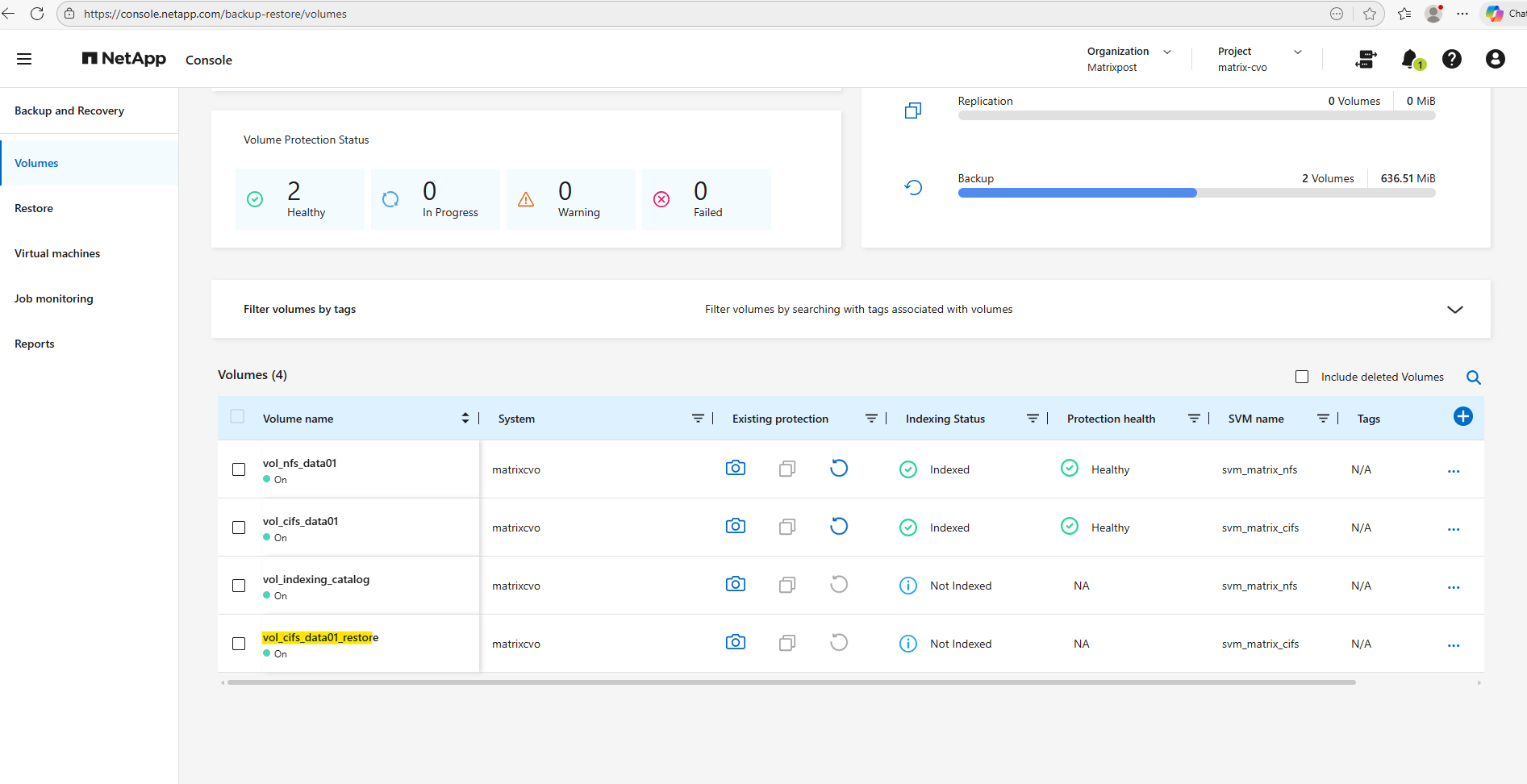This screenshot has height=784, width=1527.
Task: Toggle the select-all volumes header checkbox
Action: point(237,417)
